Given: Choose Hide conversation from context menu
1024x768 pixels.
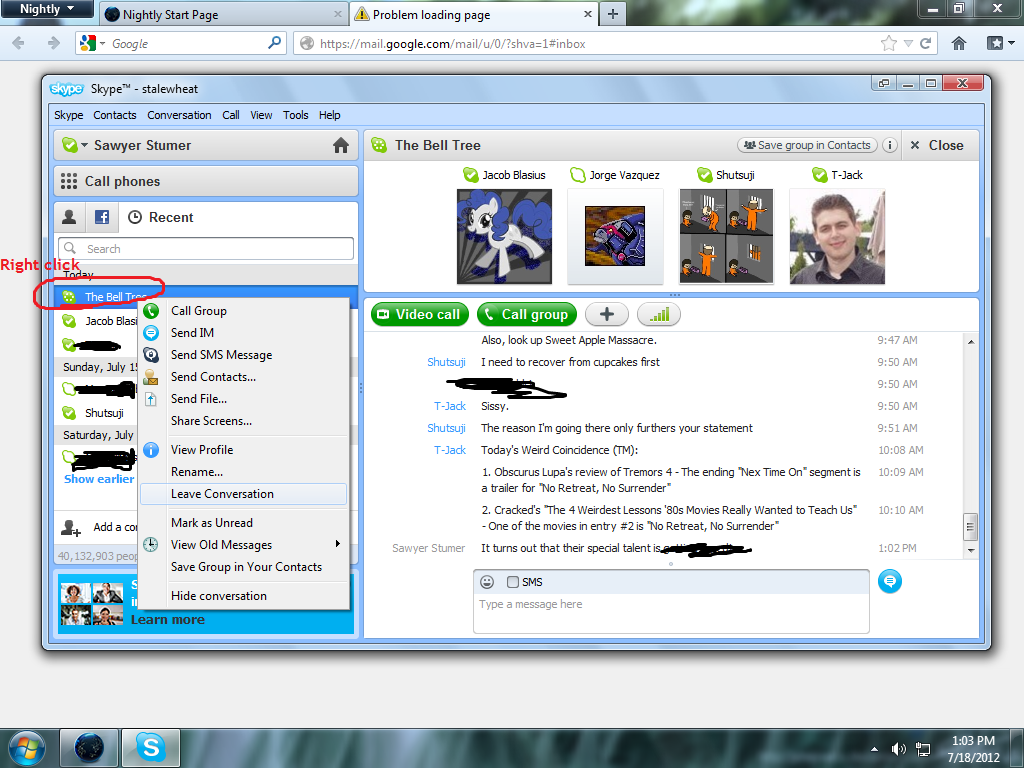Looking at the screenshot, I should pos(244,596).
